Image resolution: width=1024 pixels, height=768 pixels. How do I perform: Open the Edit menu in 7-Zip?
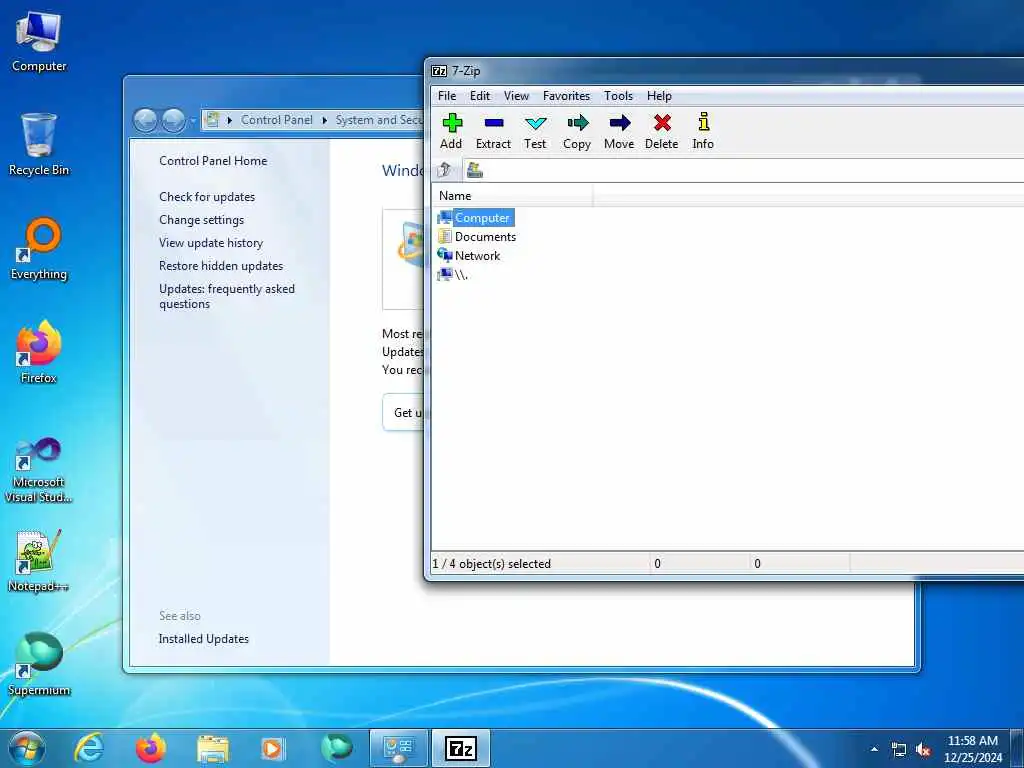point(480,96)
